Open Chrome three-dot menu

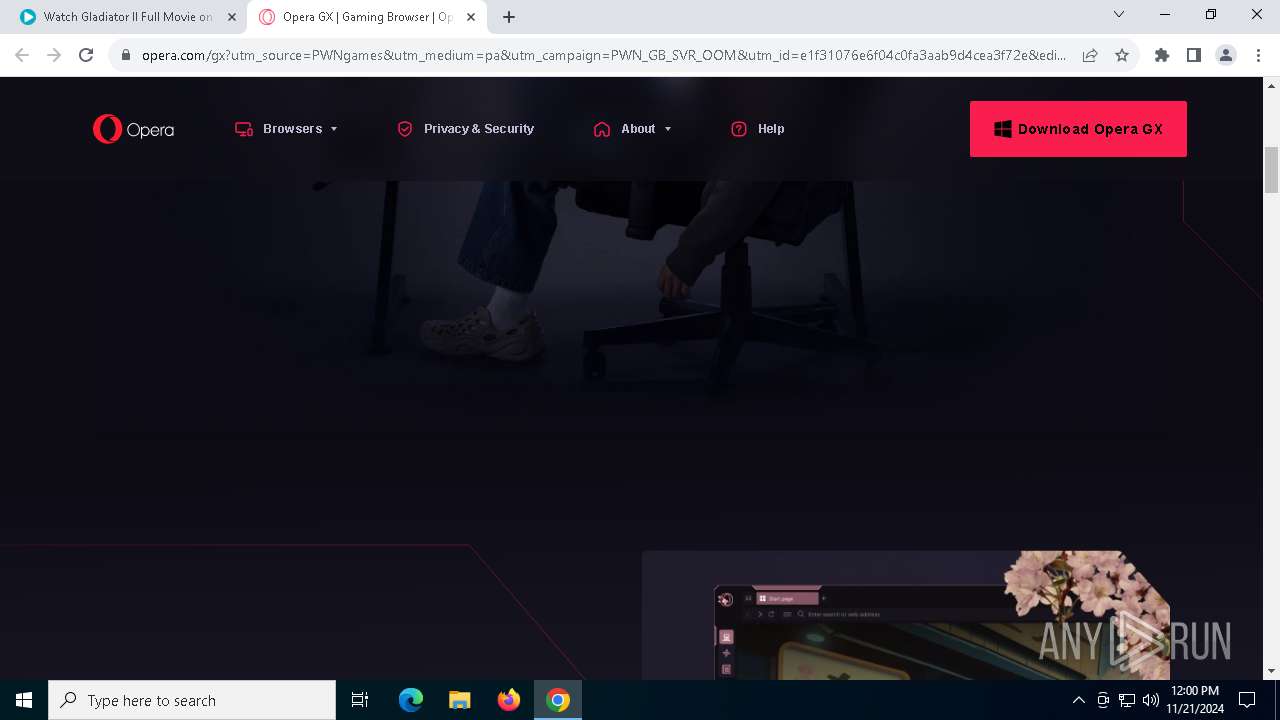point(1258,56)
